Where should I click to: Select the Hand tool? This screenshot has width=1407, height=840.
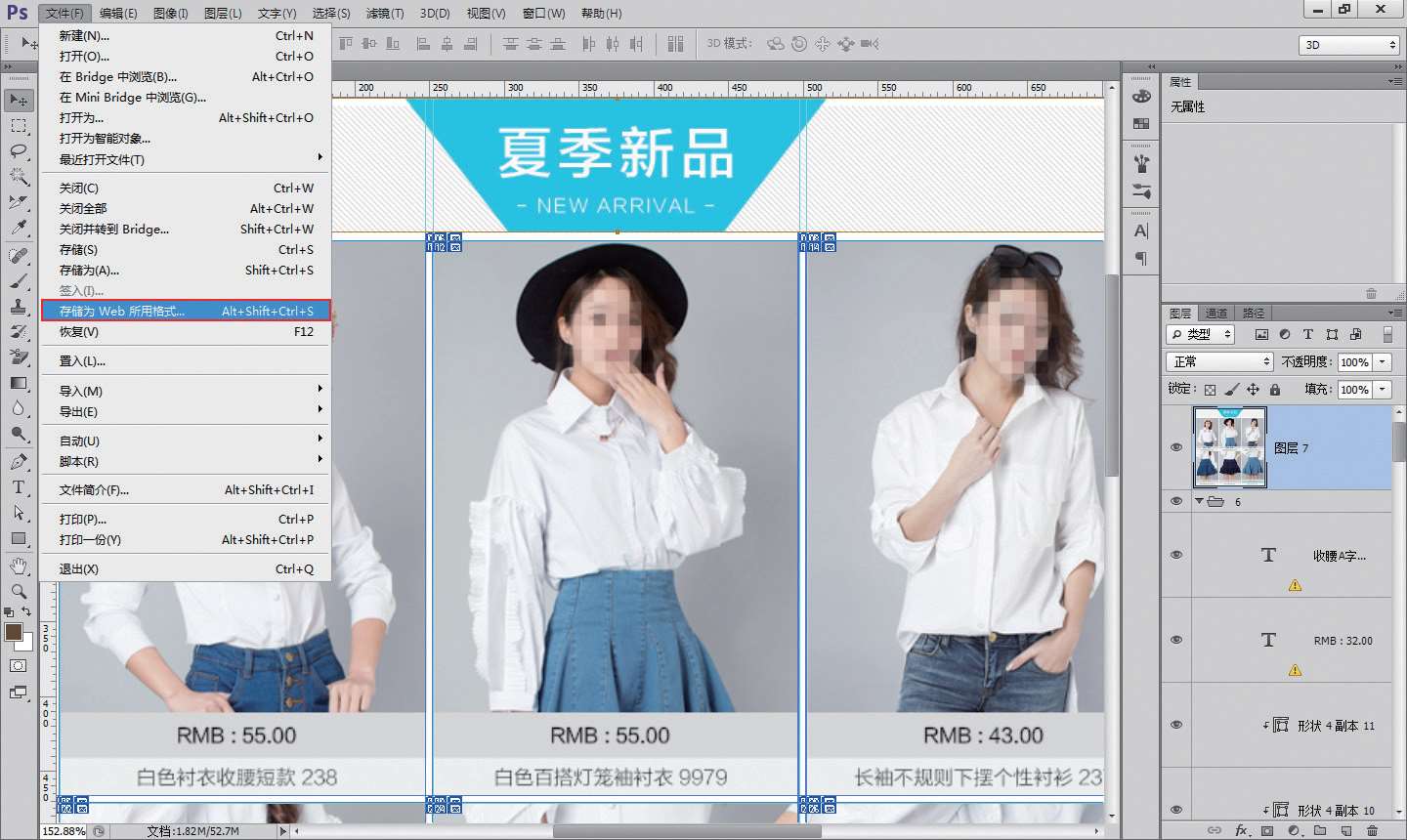click(18, 566)
